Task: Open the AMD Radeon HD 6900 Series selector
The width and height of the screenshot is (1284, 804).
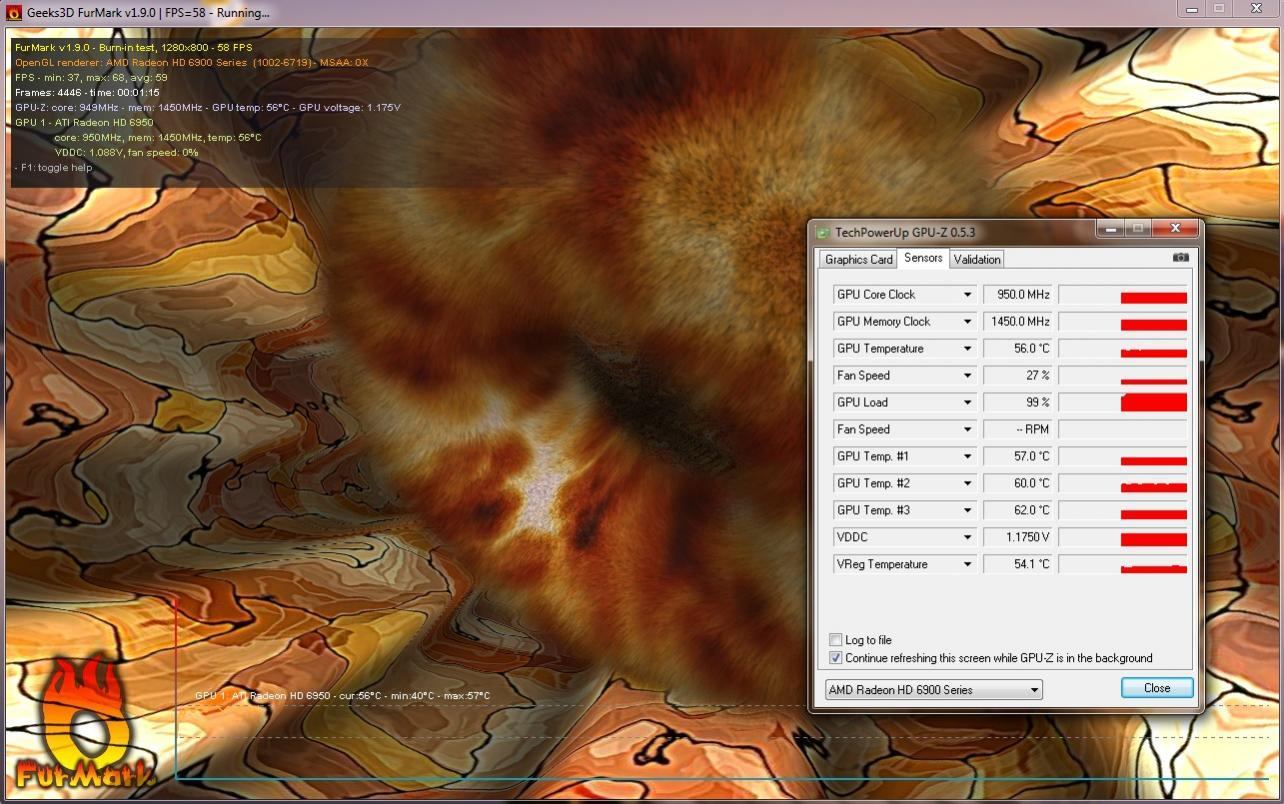Action: point(933,690)
